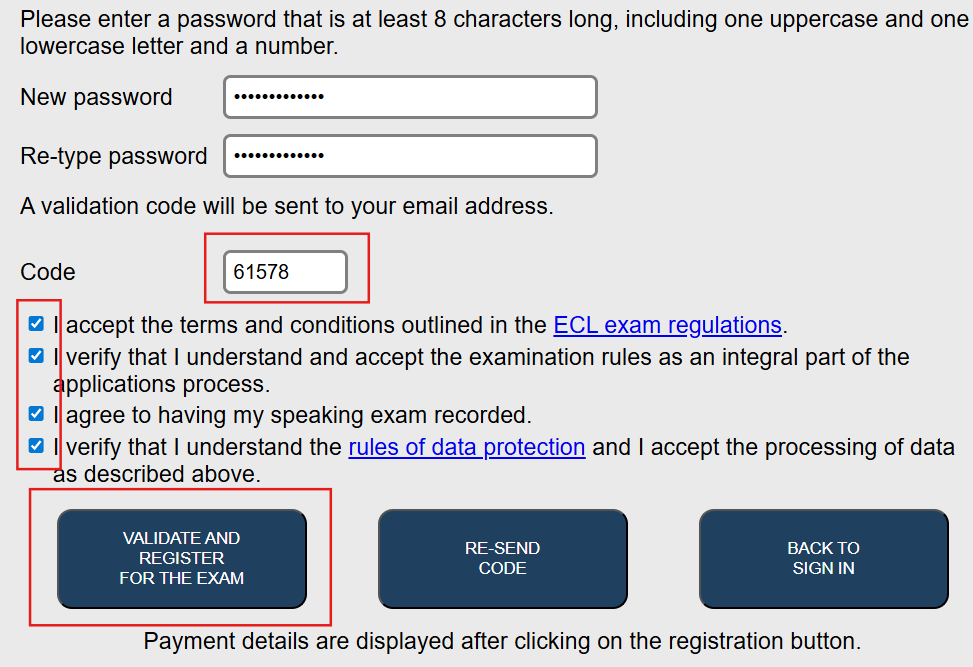The height and width of the screenshot is (667, 973).
Task: Click the Re-send Code button
Action: (x=502, y=558)
